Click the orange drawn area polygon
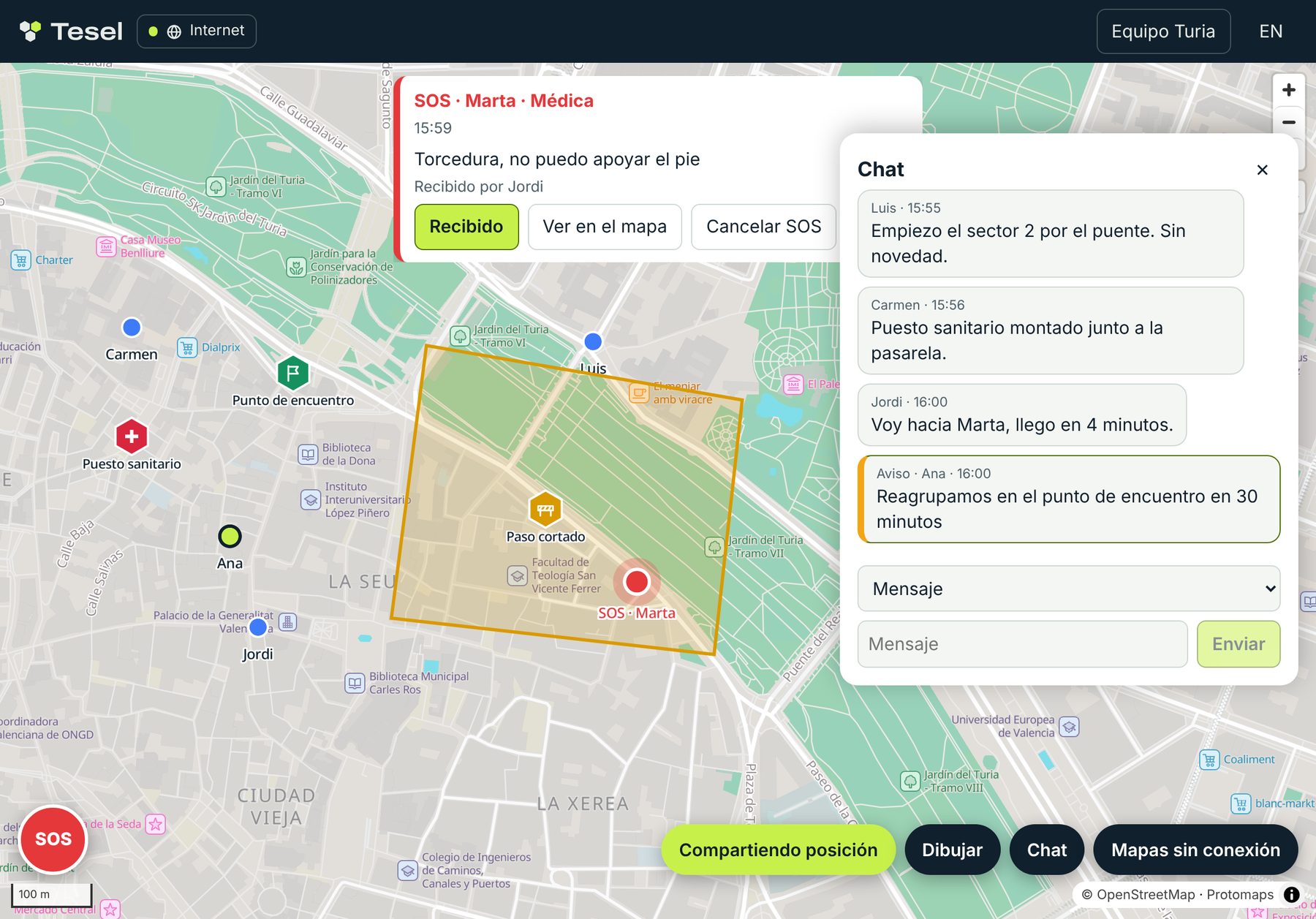This screenshot has height=919, width=1316. tap(567, 499)
